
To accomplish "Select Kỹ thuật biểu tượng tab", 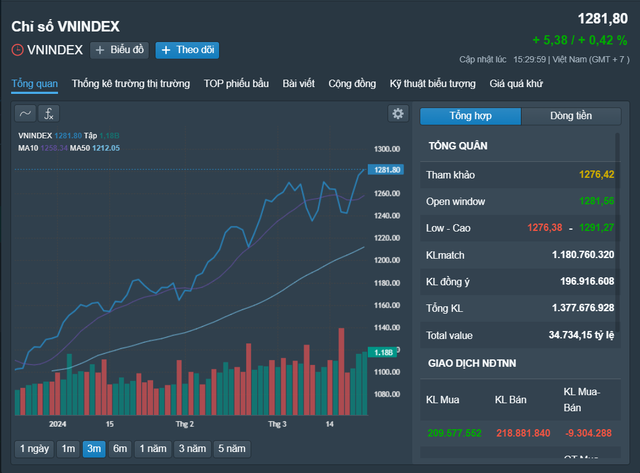I will [x=433, y=84].
